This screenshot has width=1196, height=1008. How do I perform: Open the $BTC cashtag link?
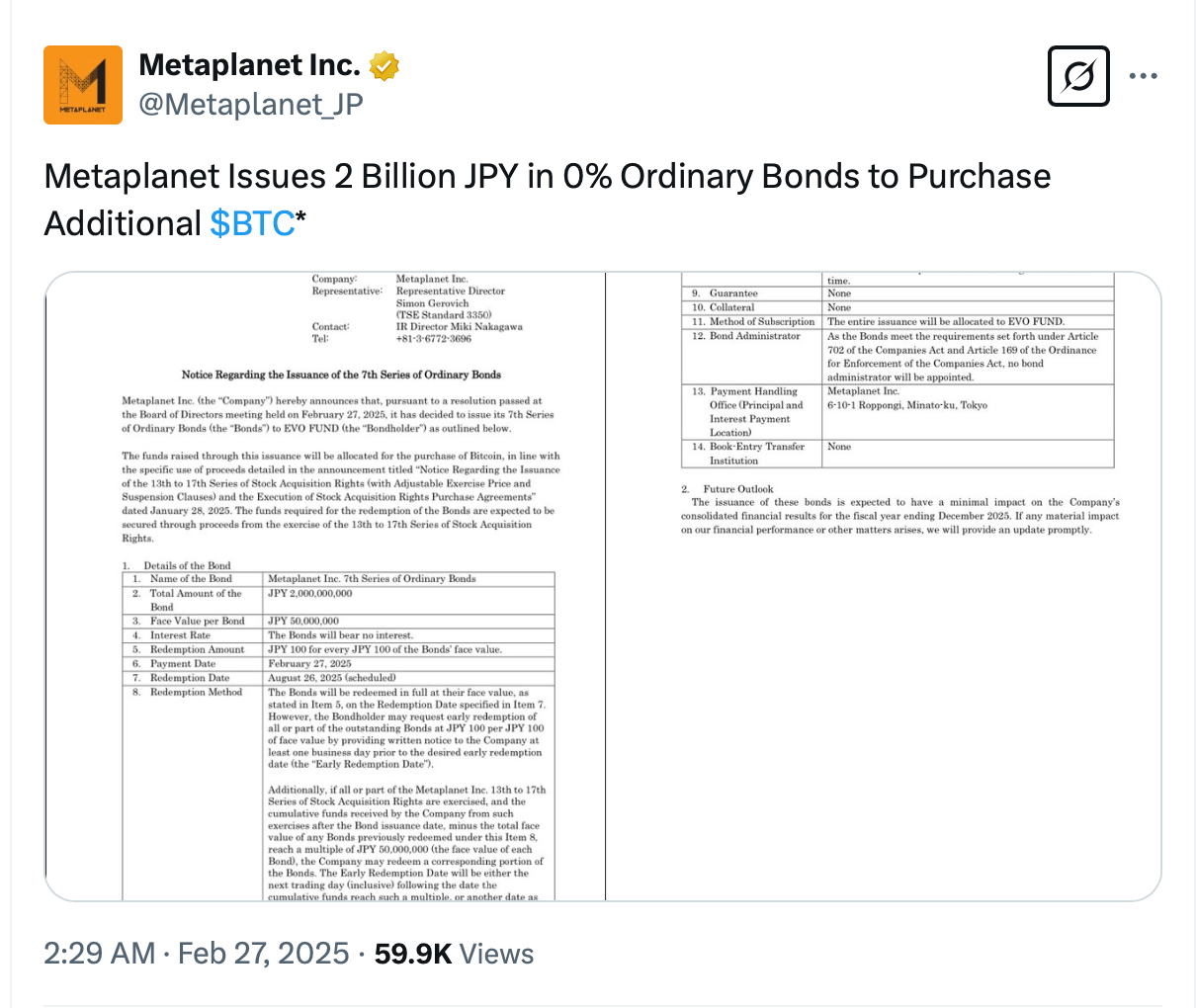255,223
